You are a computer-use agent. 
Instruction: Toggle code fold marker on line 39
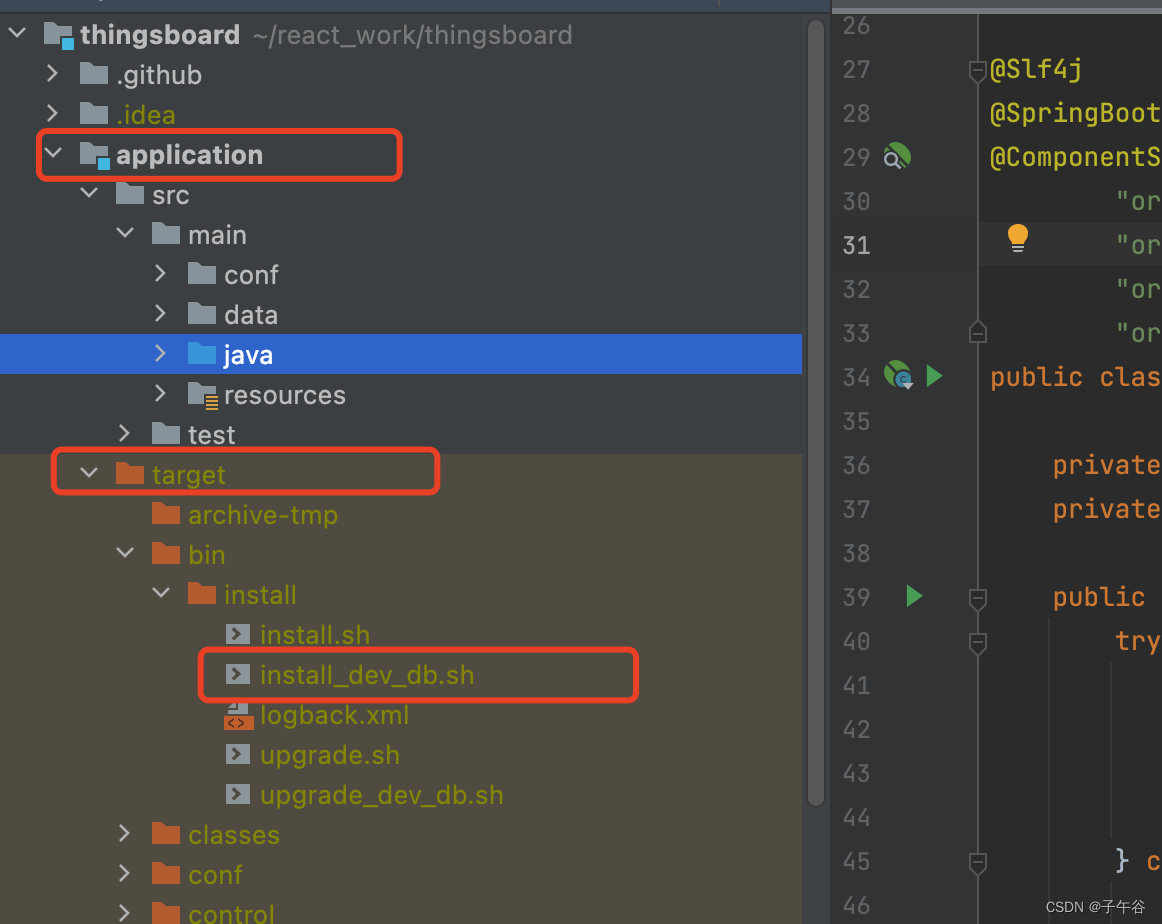[977, 598]
